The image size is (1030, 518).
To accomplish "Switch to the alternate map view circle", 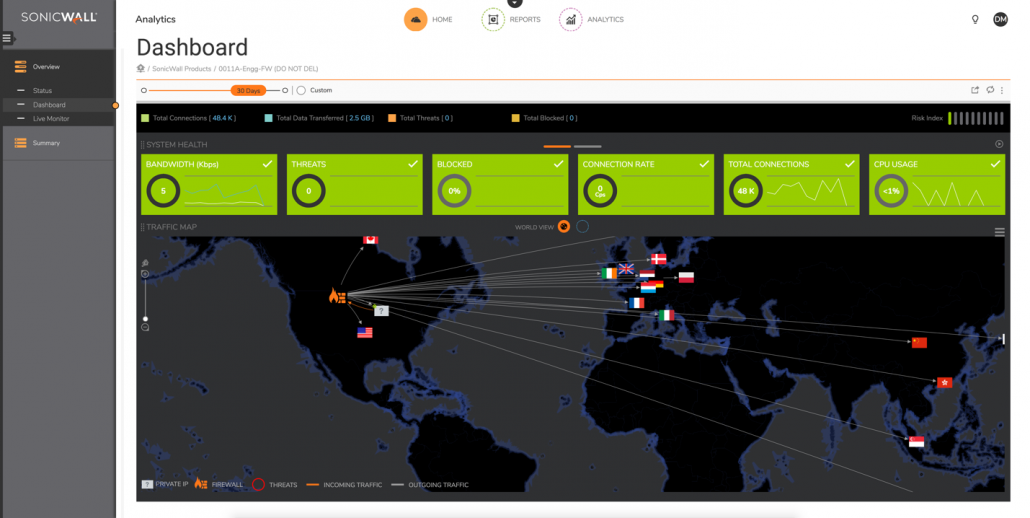I will pyautogui.click(x=582, y=227).
